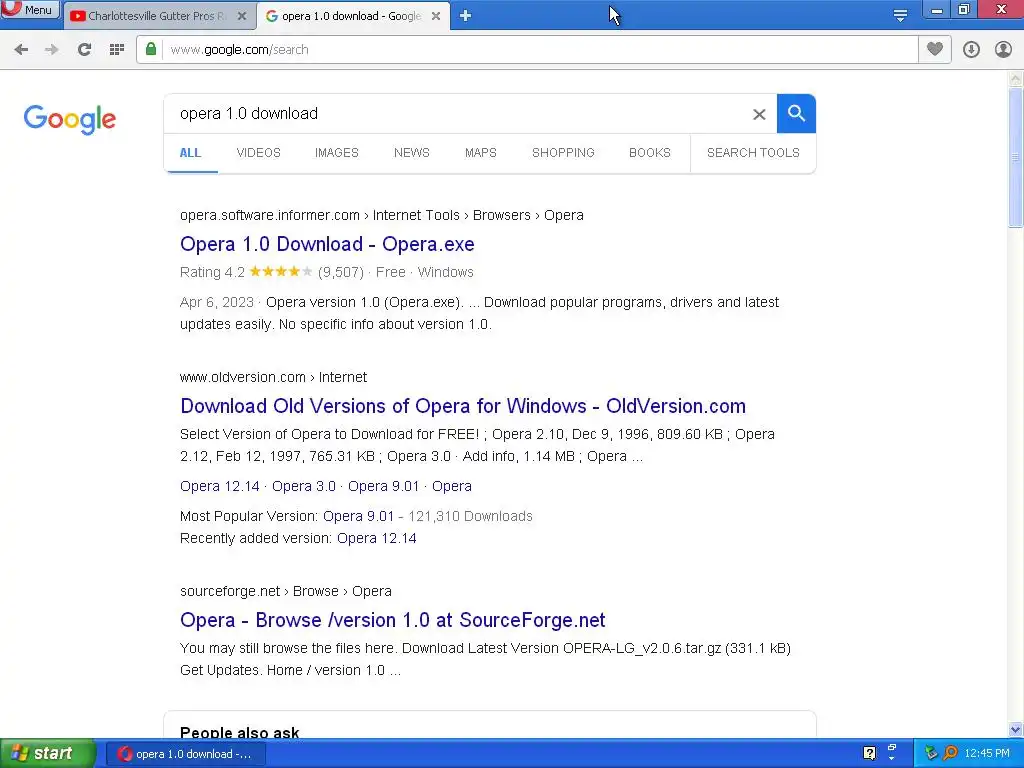Viewport: 1024px width, 768px height.
Task: Submit search with magnifier button
Action: [796, 114]
